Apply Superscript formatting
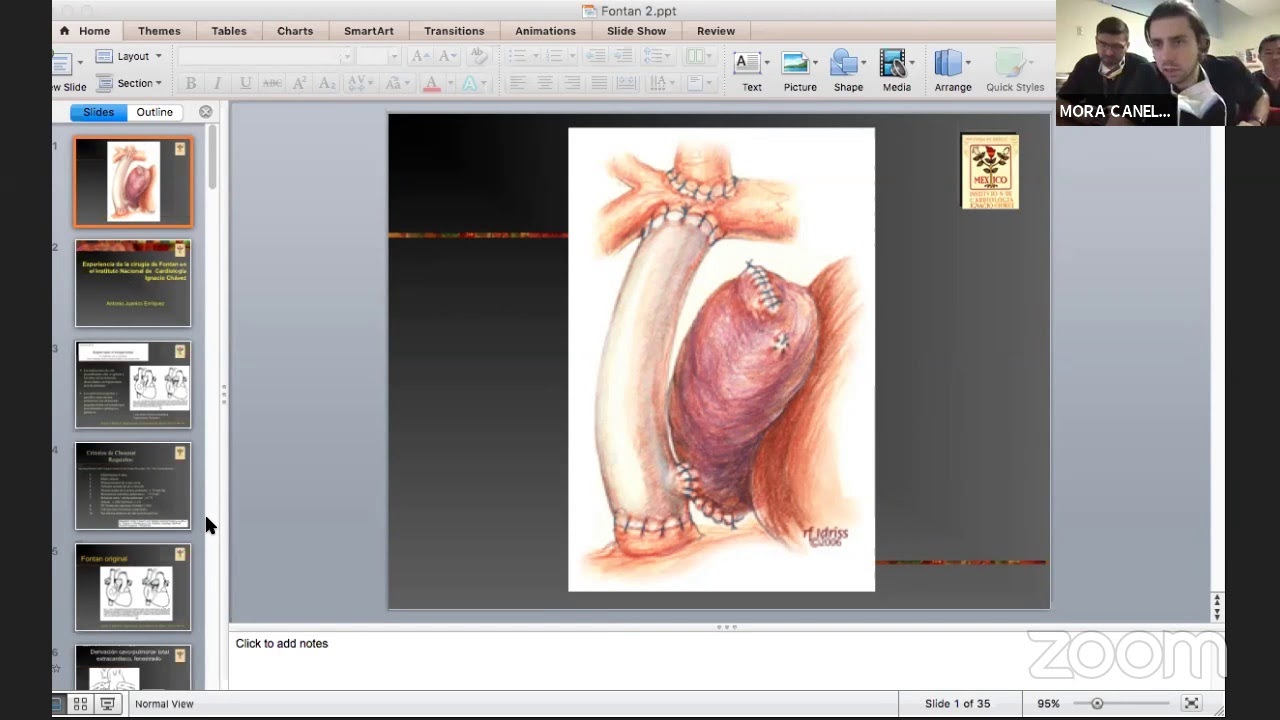This screenshot has height=720, width=1280. coord(299,83)
